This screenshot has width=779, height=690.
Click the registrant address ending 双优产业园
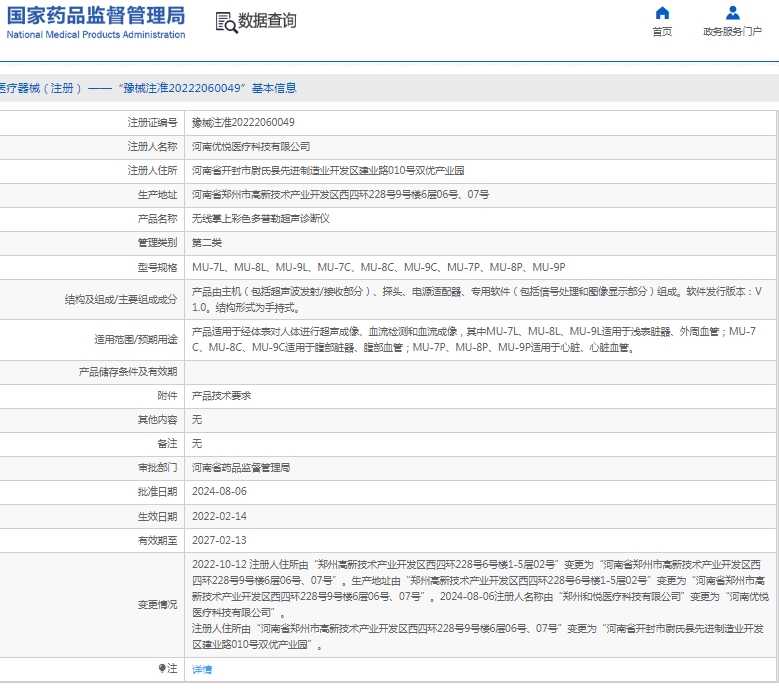(328, 170)
